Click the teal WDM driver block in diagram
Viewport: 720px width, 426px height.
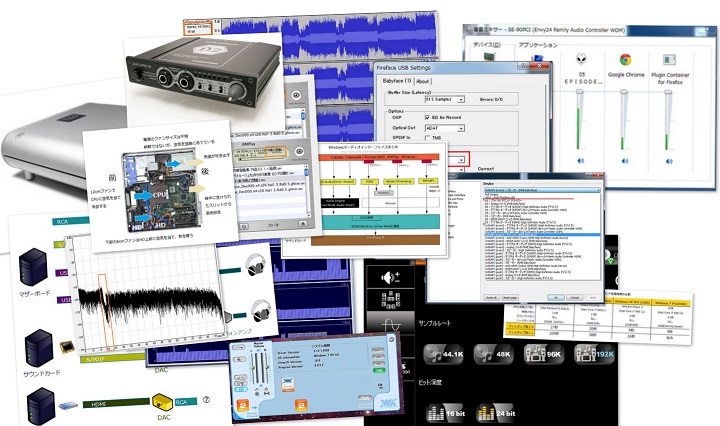pos(379,222)
